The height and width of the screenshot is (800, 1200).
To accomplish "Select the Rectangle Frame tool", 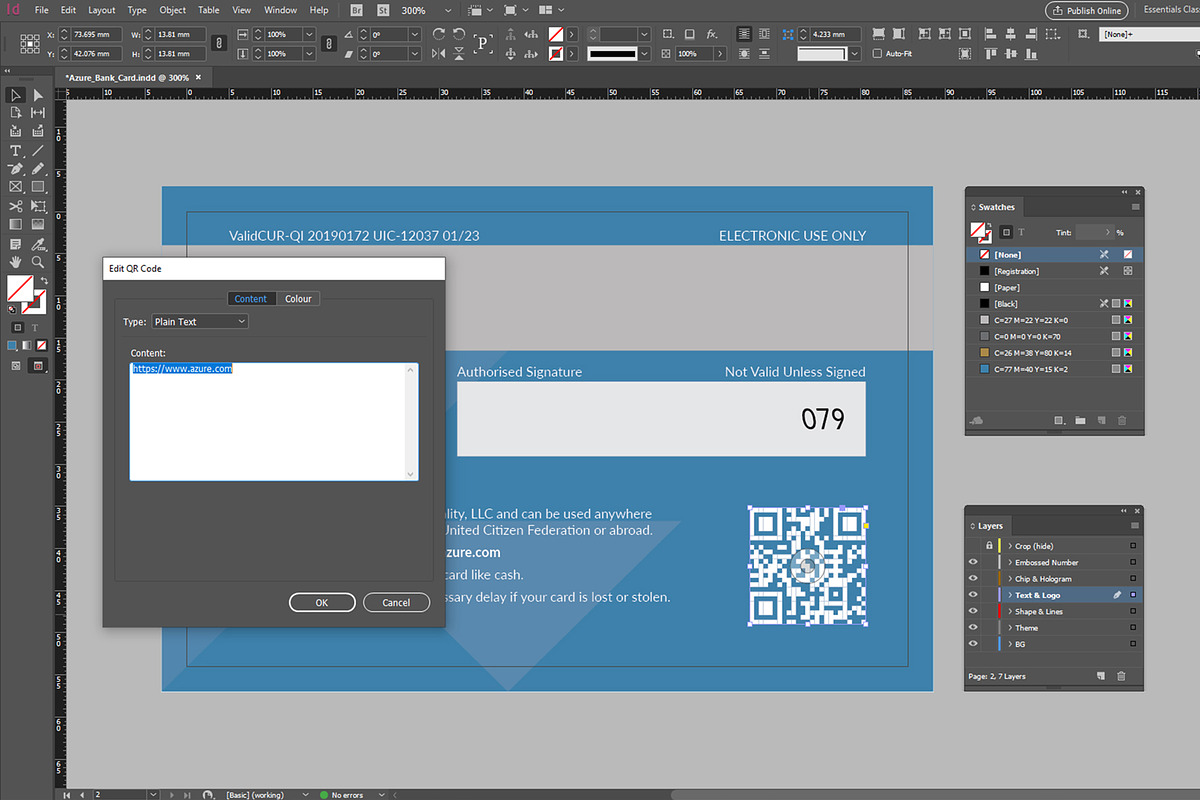I will tap(15, 187).
